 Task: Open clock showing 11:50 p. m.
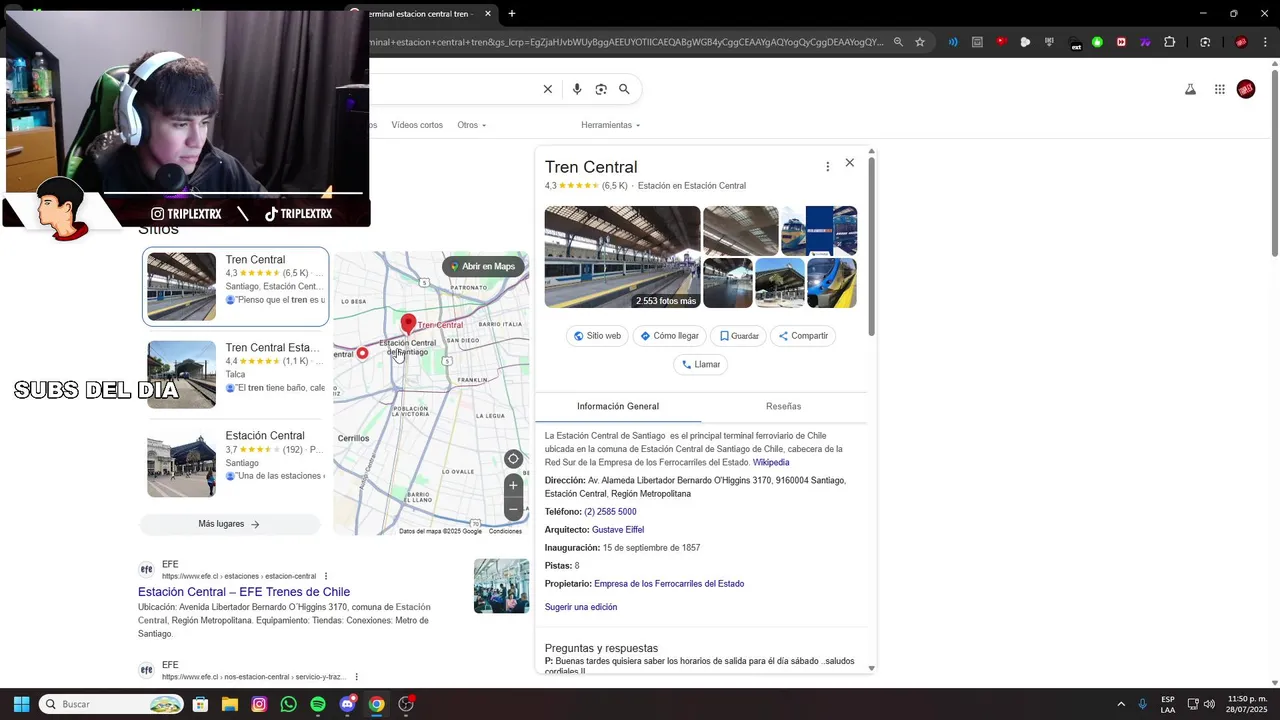(x=1248, y=704)
